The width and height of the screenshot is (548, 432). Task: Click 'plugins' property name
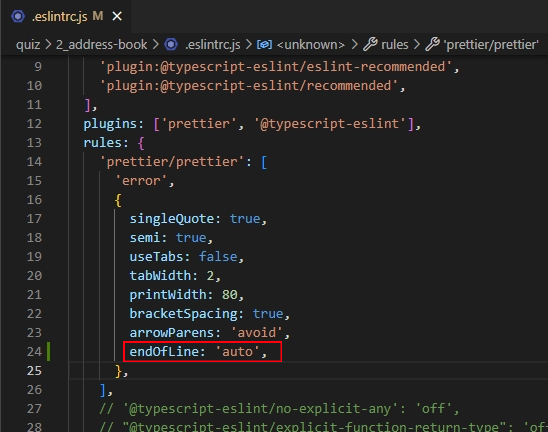pos(110,124)
